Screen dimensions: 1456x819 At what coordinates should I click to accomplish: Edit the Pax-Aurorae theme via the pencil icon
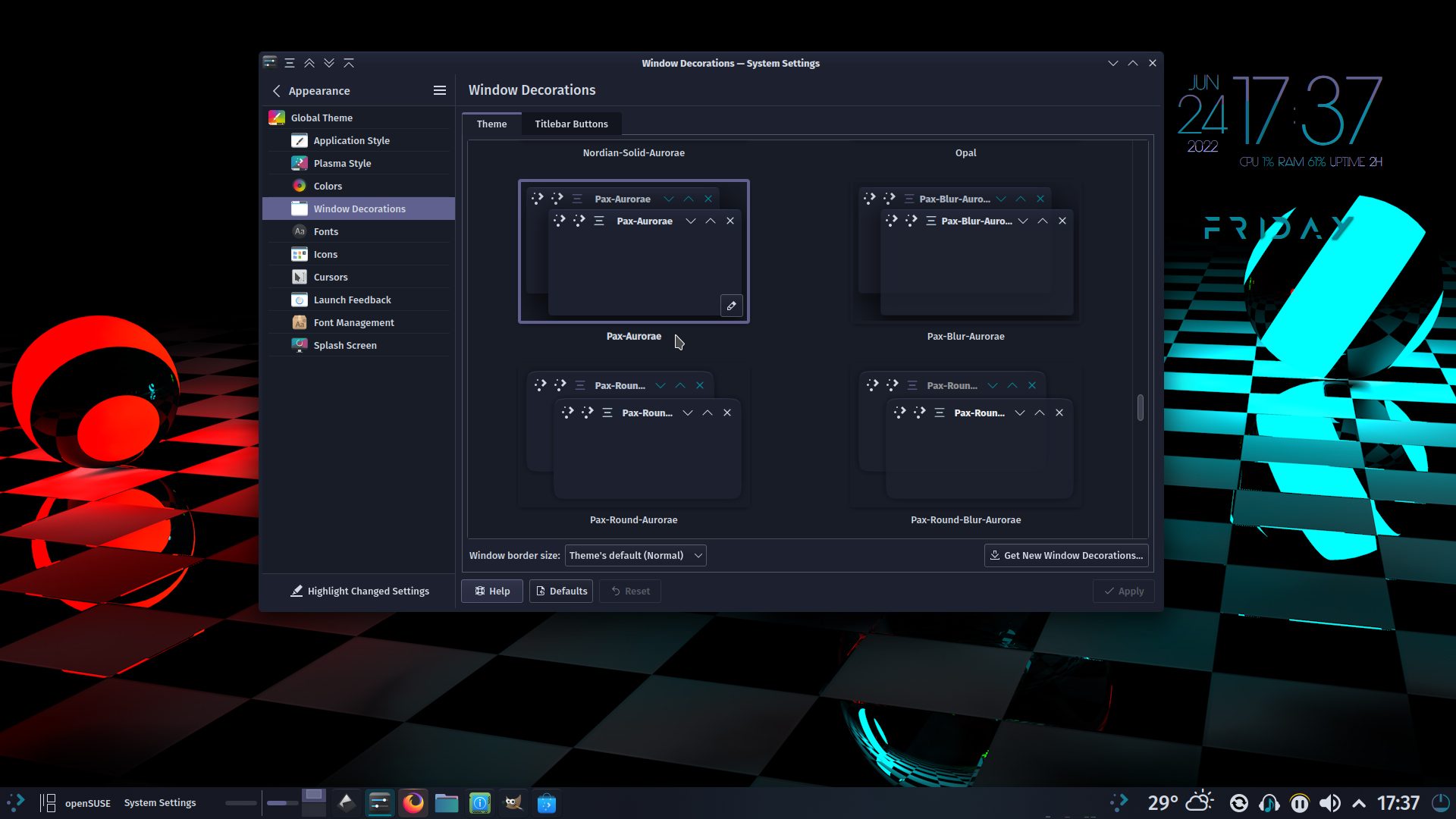coord(731,306)
